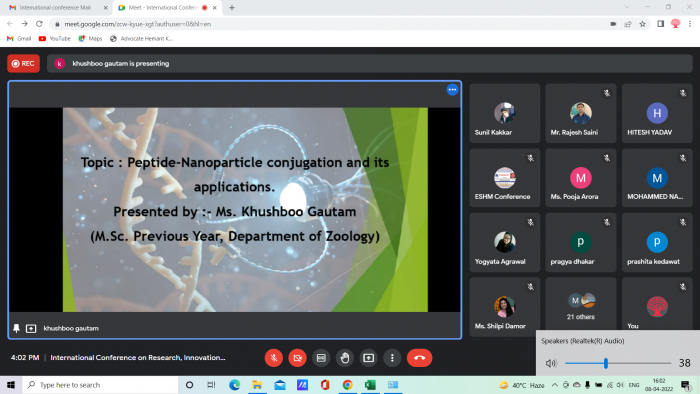700x394 pixels.
Task: Open more options three-dot menu in call bar
Action: [x=392, y=358]
